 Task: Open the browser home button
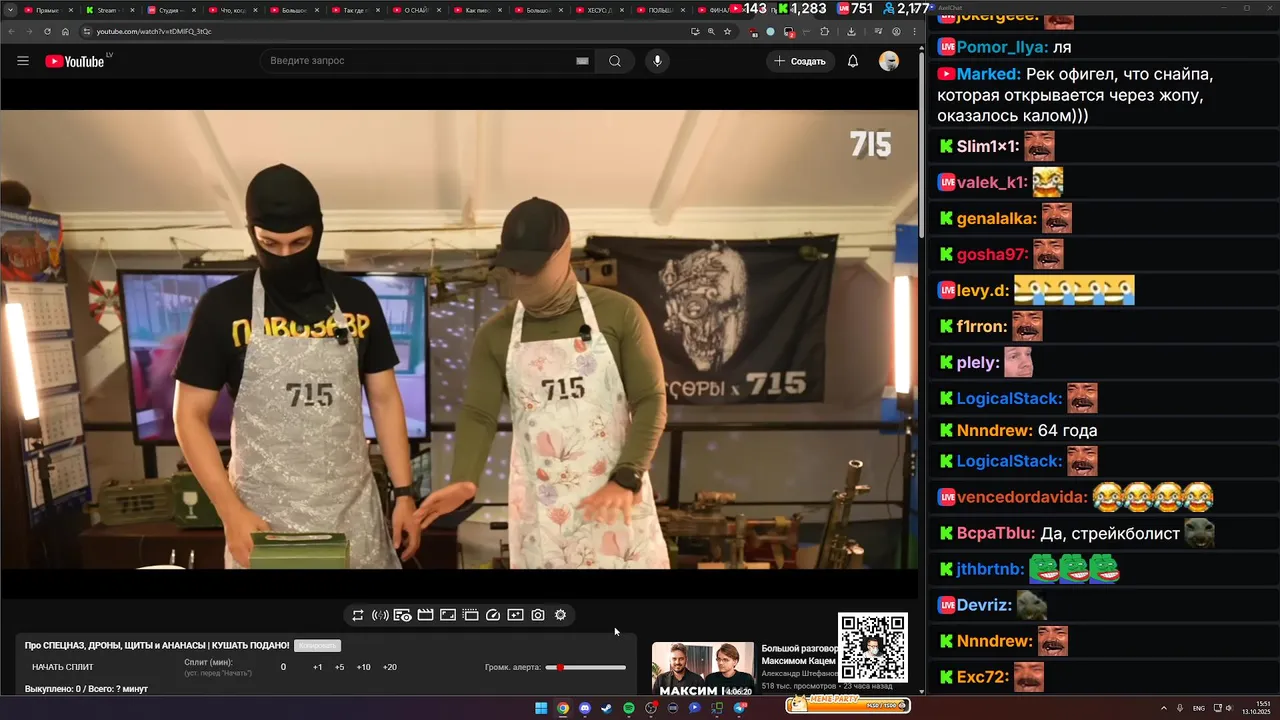coord(65,31)
